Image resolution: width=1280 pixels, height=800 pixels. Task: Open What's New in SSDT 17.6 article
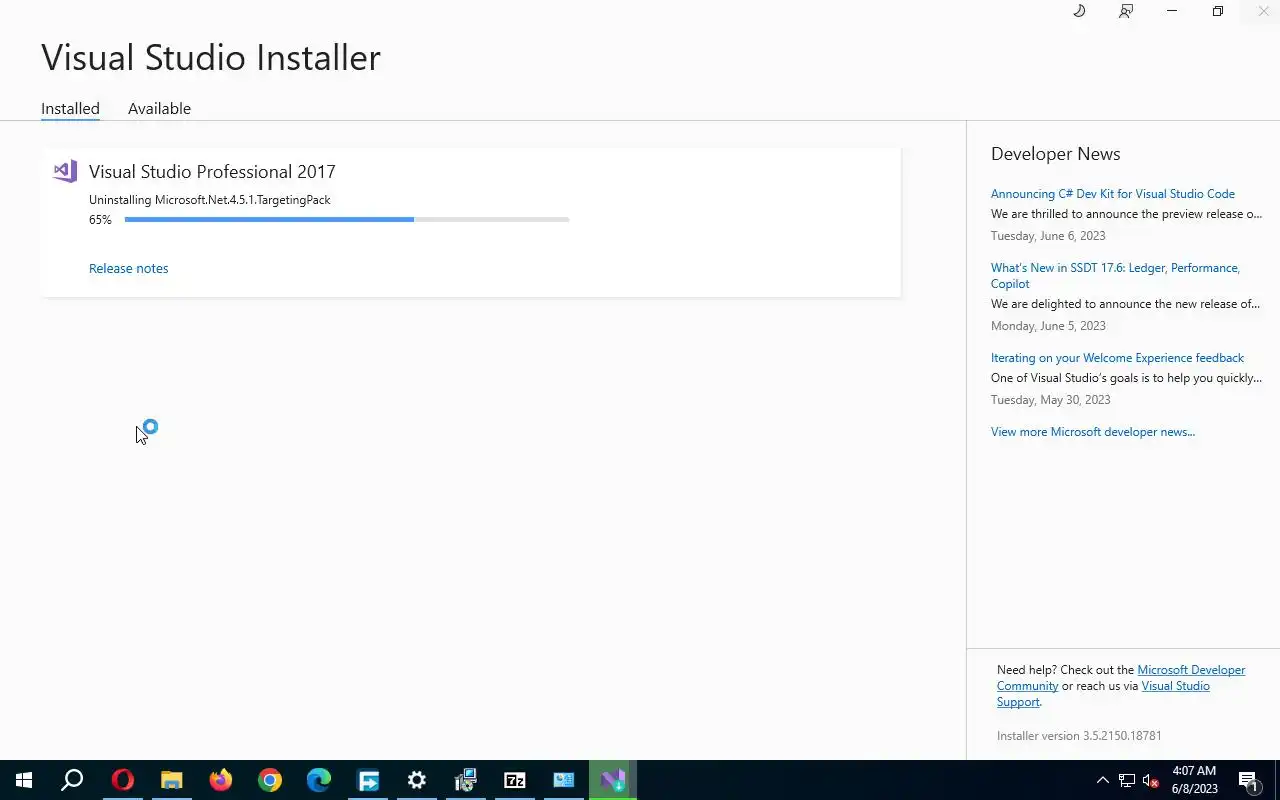point(1115,276)
